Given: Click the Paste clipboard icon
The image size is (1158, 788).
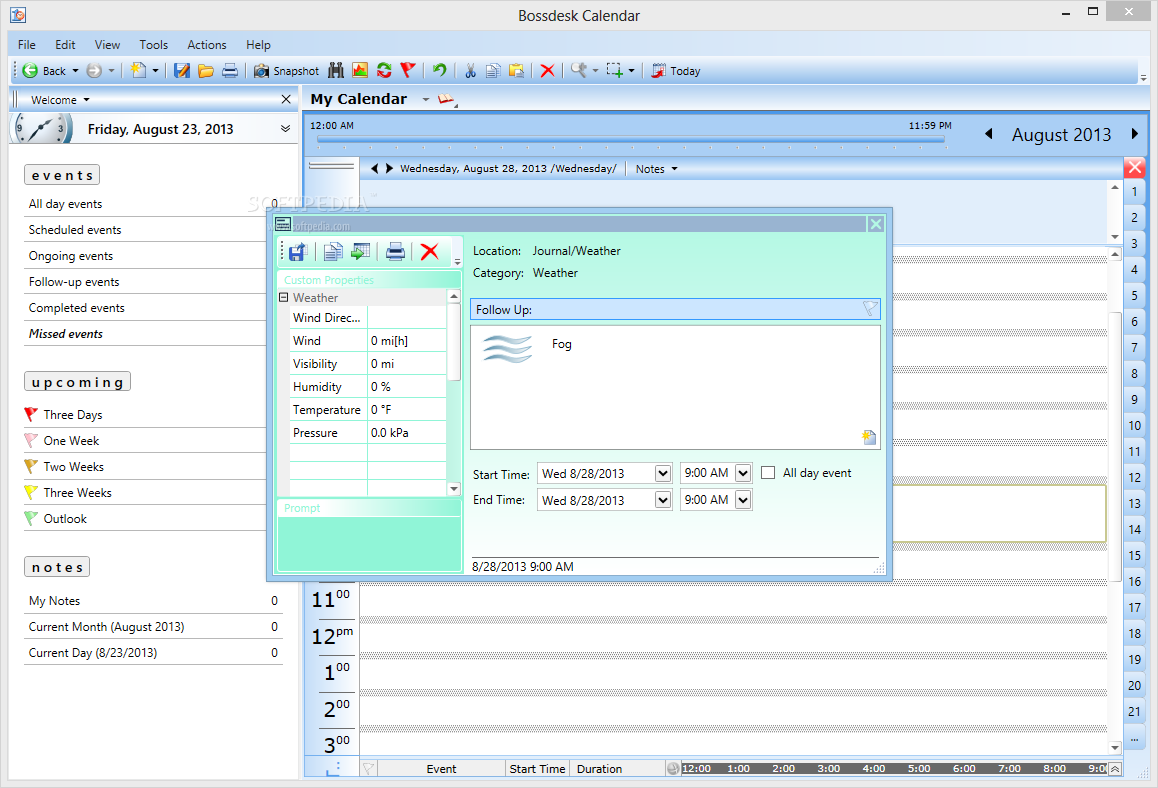Looking at the screenshot, I should coord(517,71).
